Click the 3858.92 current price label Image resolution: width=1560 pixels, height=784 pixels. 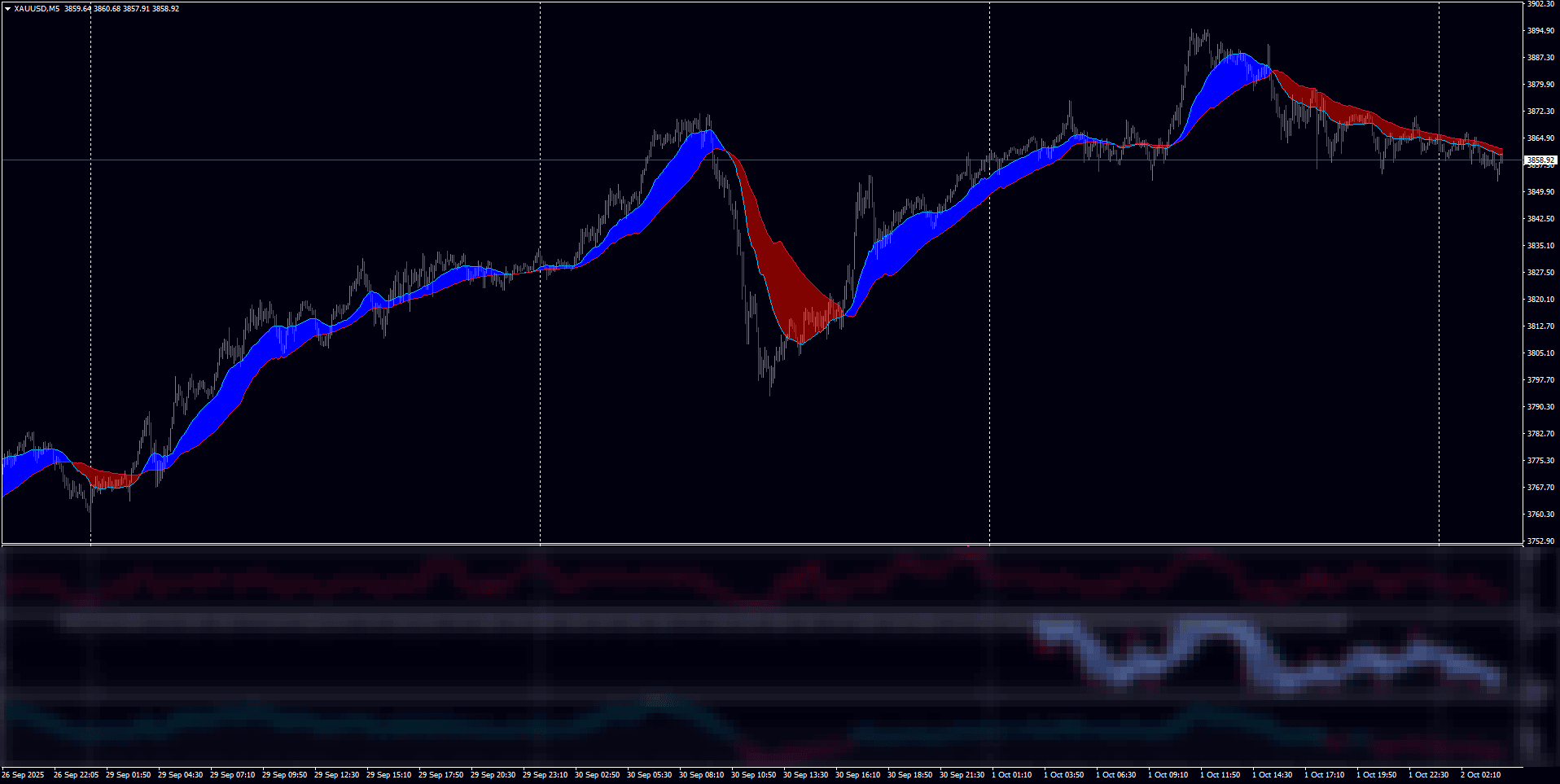point(1540,160)
